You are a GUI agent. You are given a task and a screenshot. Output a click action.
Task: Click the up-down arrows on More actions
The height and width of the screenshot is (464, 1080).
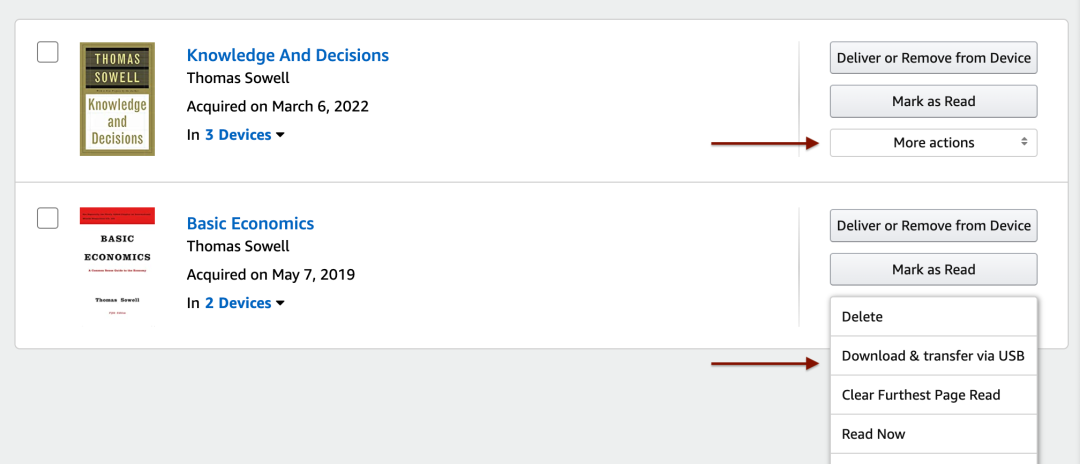(x=1024, y=143)
